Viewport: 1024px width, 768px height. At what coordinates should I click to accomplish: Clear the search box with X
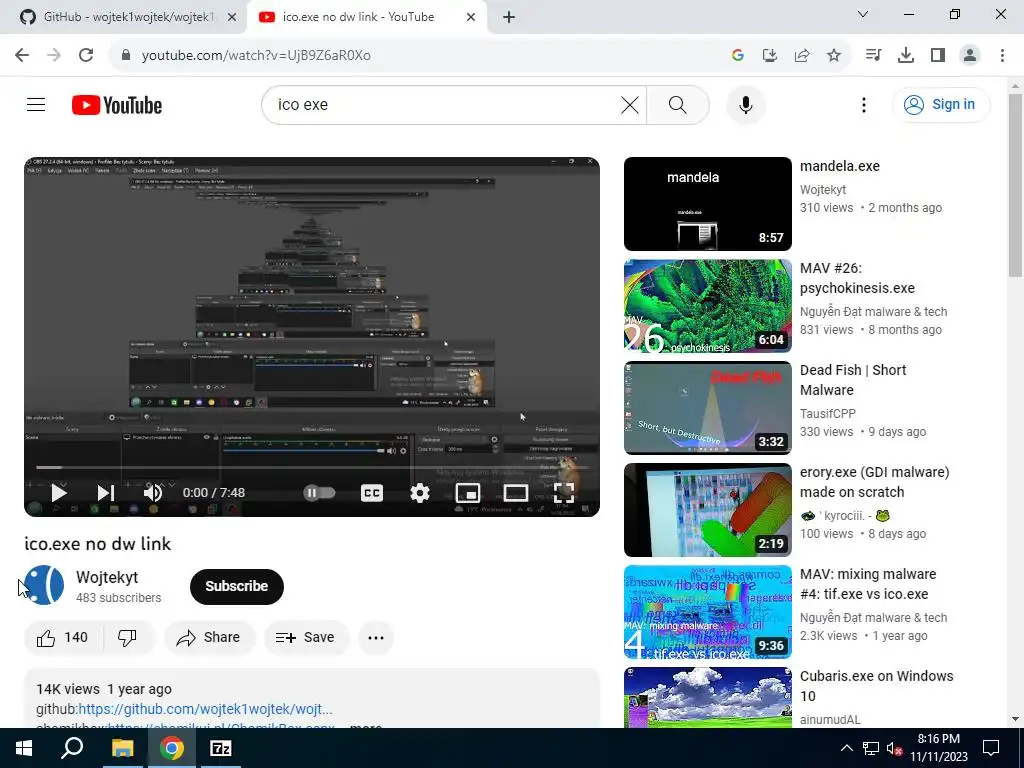[x=630, y=104]
